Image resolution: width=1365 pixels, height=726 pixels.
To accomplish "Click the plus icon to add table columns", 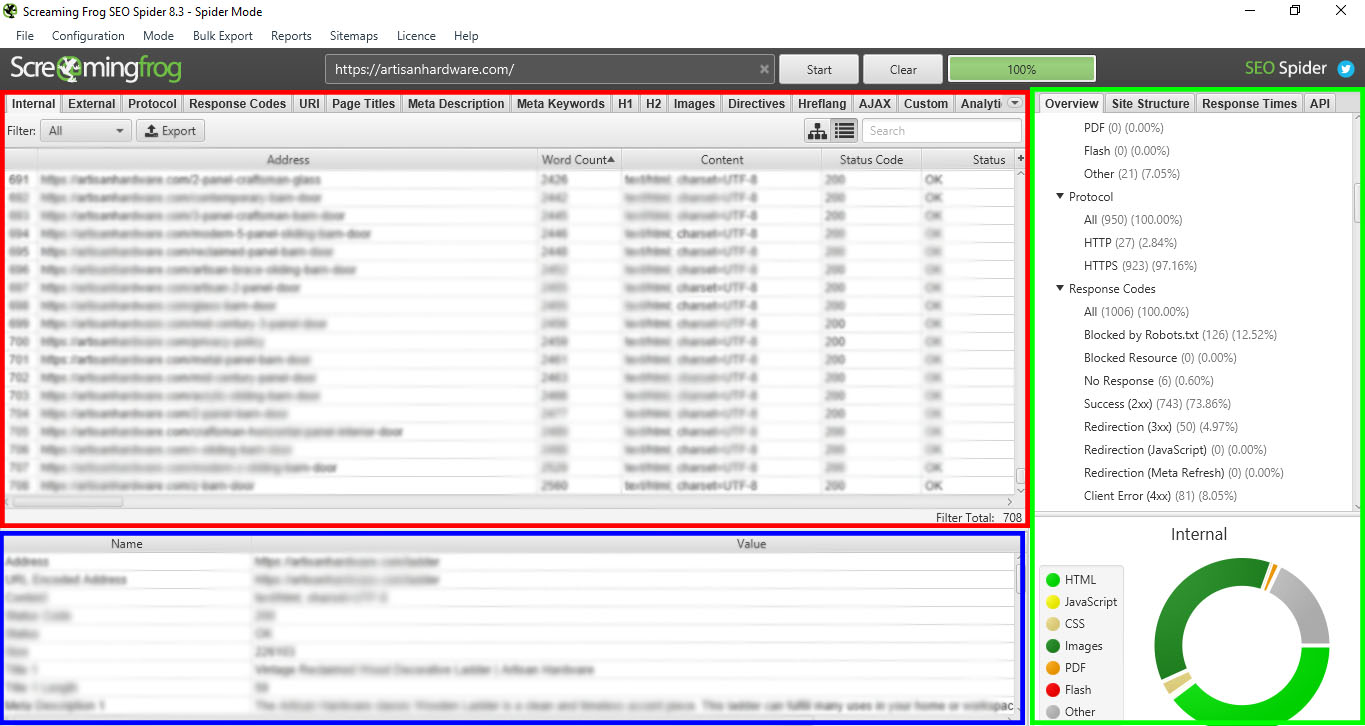I will tap(1020, 159).
